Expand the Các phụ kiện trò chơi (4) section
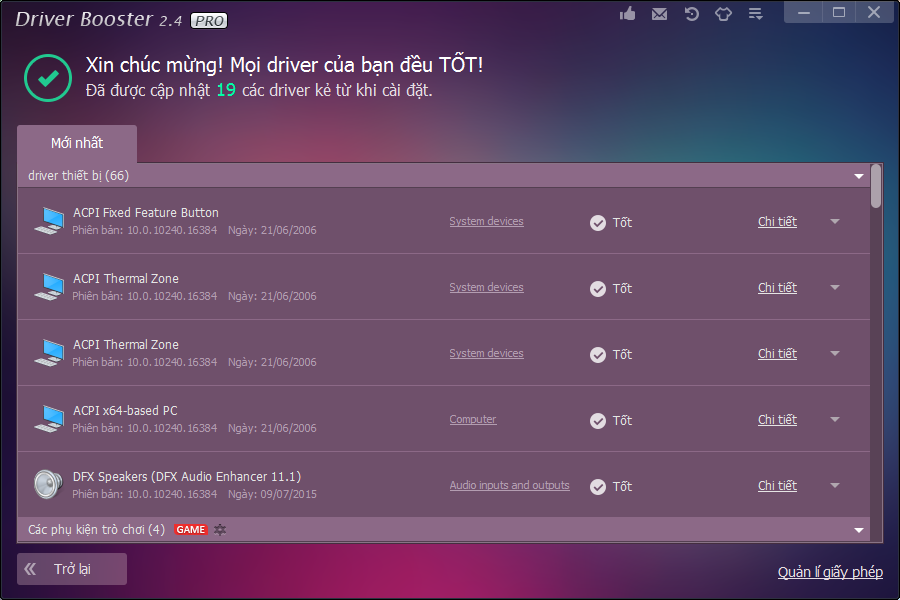The height and width of the screenshot is (600, 900). [859, 530]
